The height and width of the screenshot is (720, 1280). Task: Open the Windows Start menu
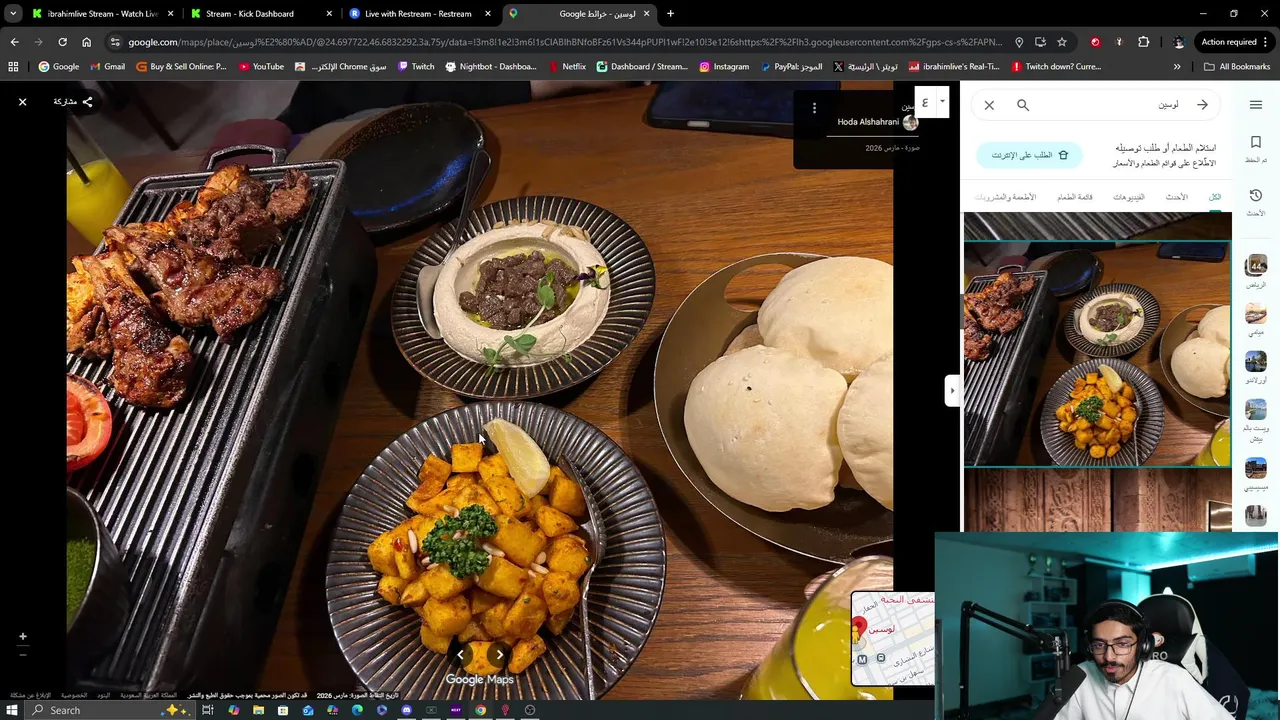point(12,710)
